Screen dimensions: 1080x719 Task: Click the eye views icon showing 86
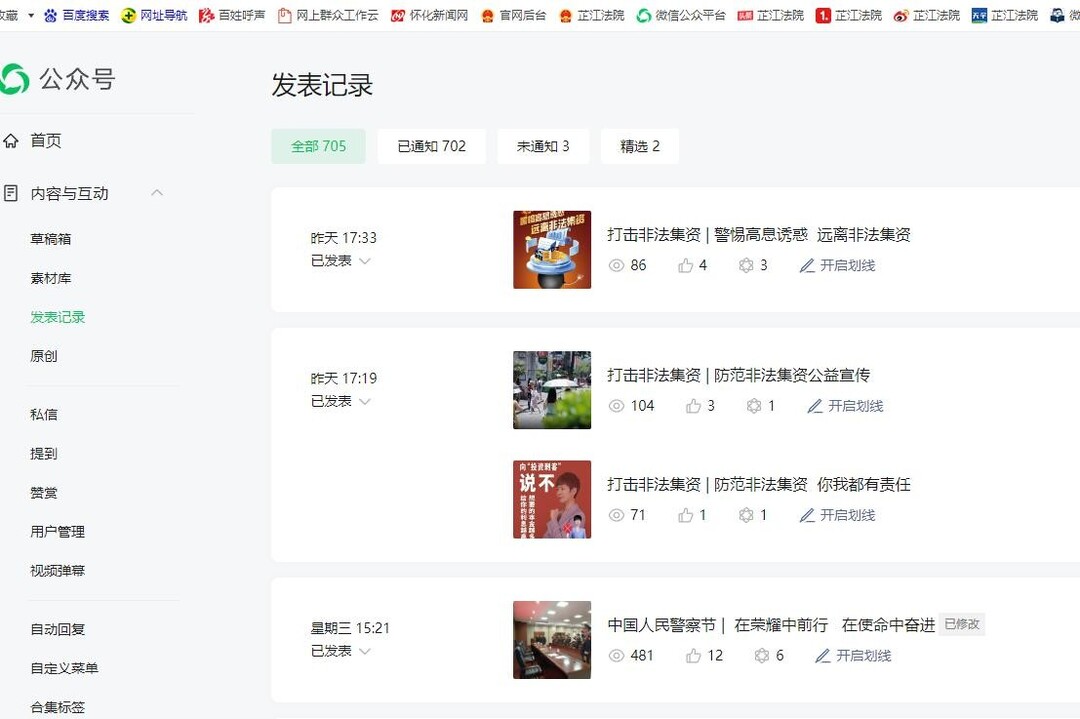(616, 266)
